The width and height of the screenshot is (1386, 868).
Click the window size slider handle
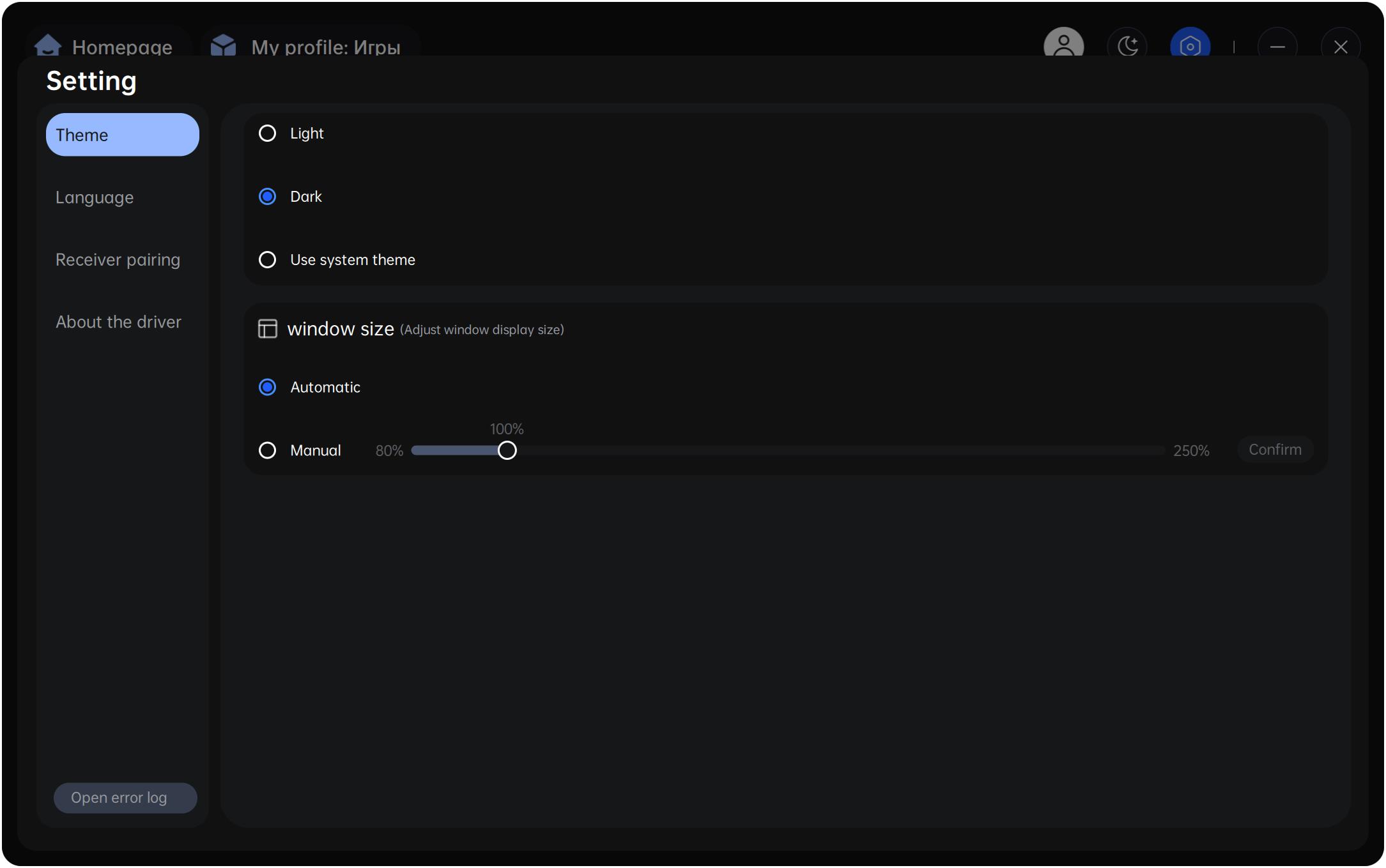coord(507,450)
